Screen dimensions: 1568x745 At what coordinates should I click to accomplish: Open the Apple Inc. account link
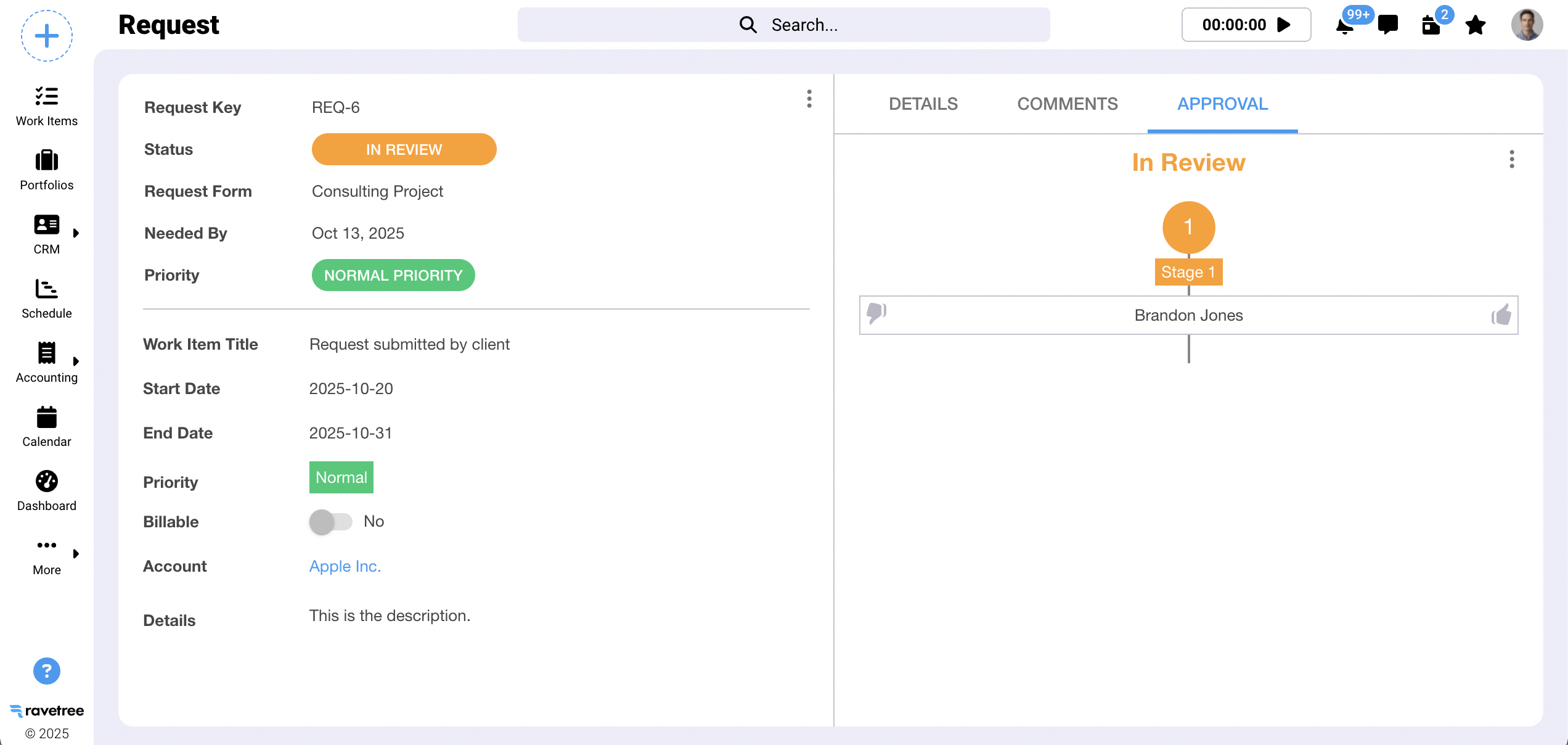[345, 566]
